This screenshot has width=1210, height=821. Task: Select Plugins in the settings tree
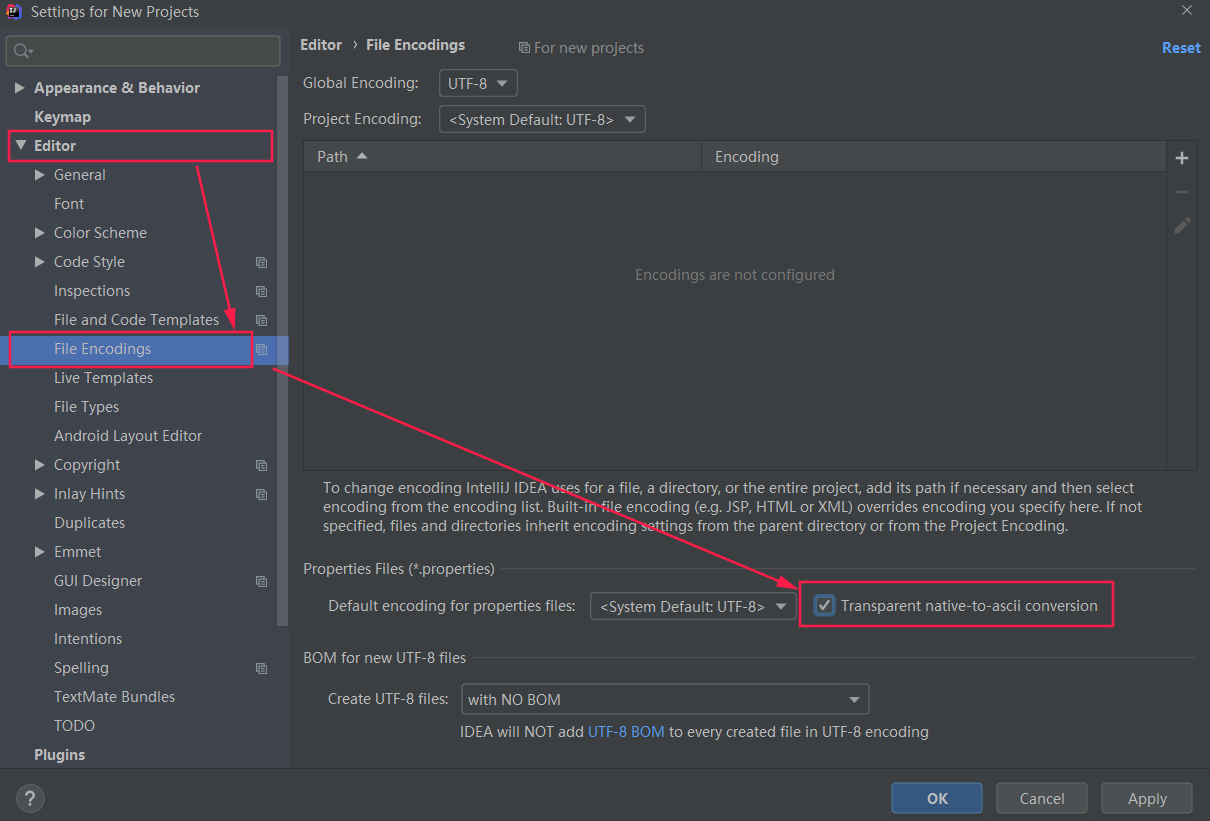pos(59,755)
